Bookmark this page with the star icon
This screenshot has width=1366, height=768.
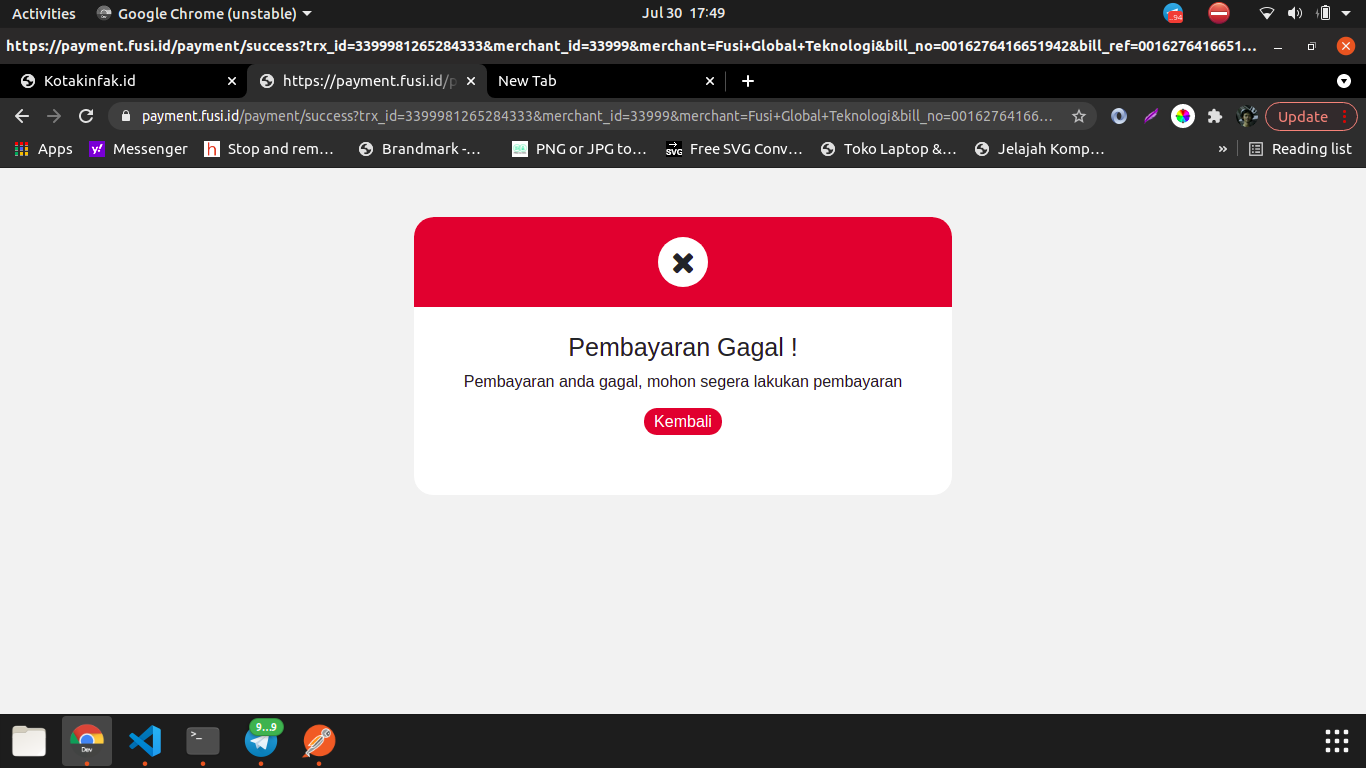point(1079,116)
